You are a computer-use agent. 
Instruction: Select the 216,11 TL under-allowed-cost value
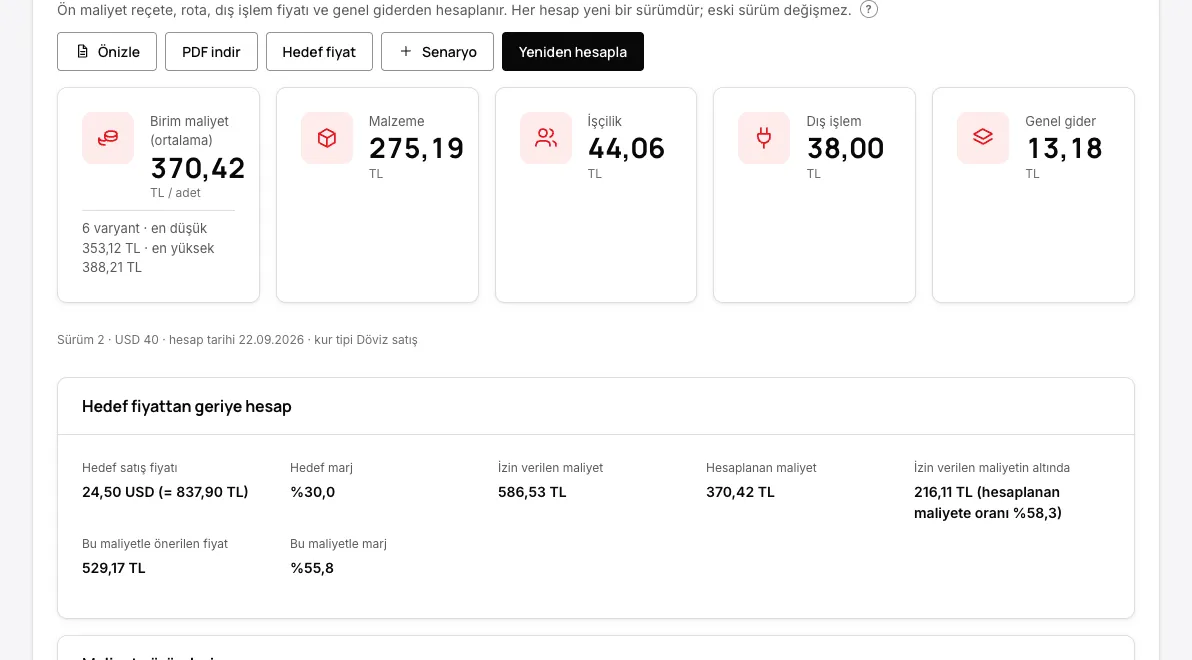point(988,503)
